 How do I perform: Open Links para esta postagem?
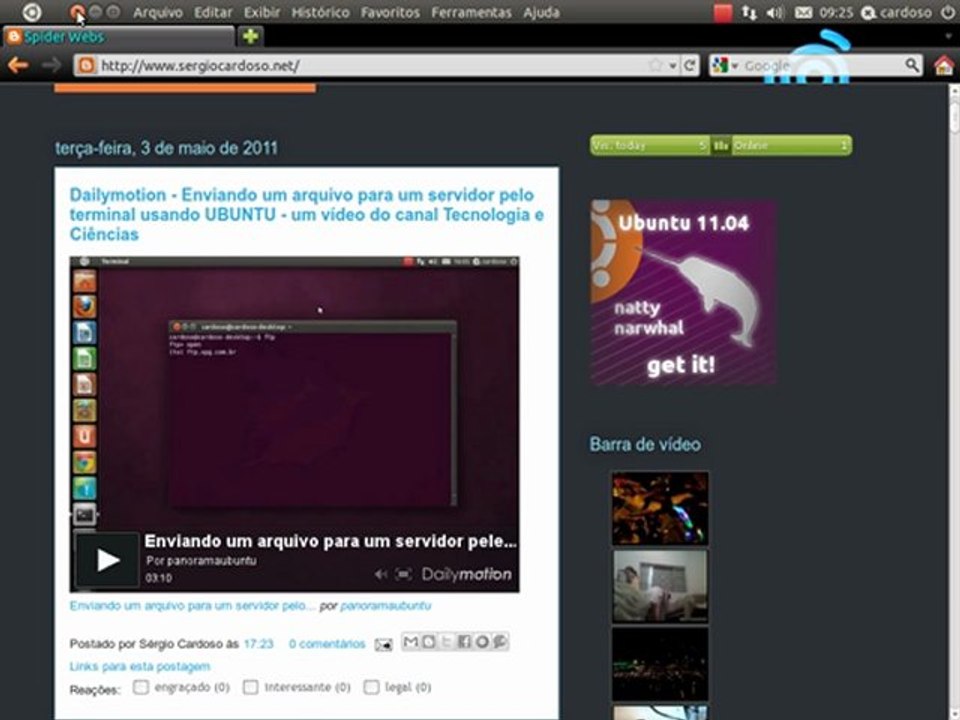point(140,666)
